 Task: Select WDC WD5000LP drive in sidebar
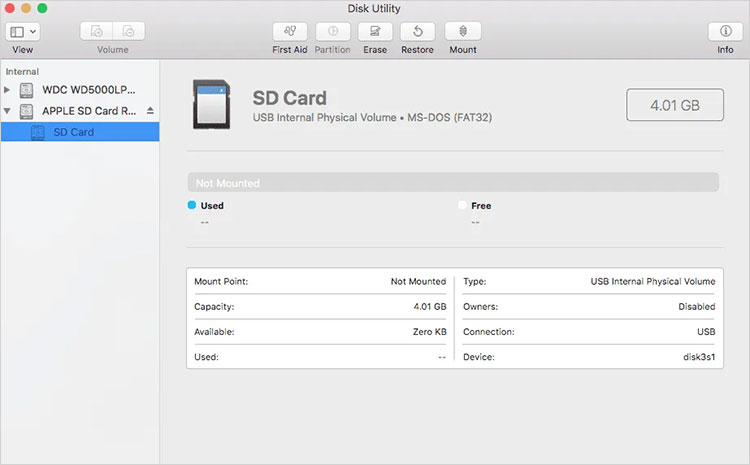pos(88,89)
